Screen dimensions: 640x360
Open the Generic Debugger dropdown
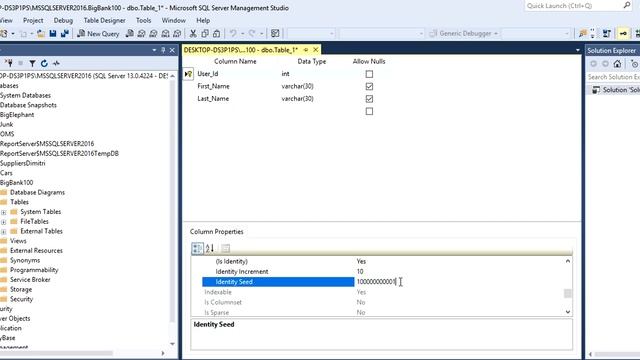[x=496, y=33]
